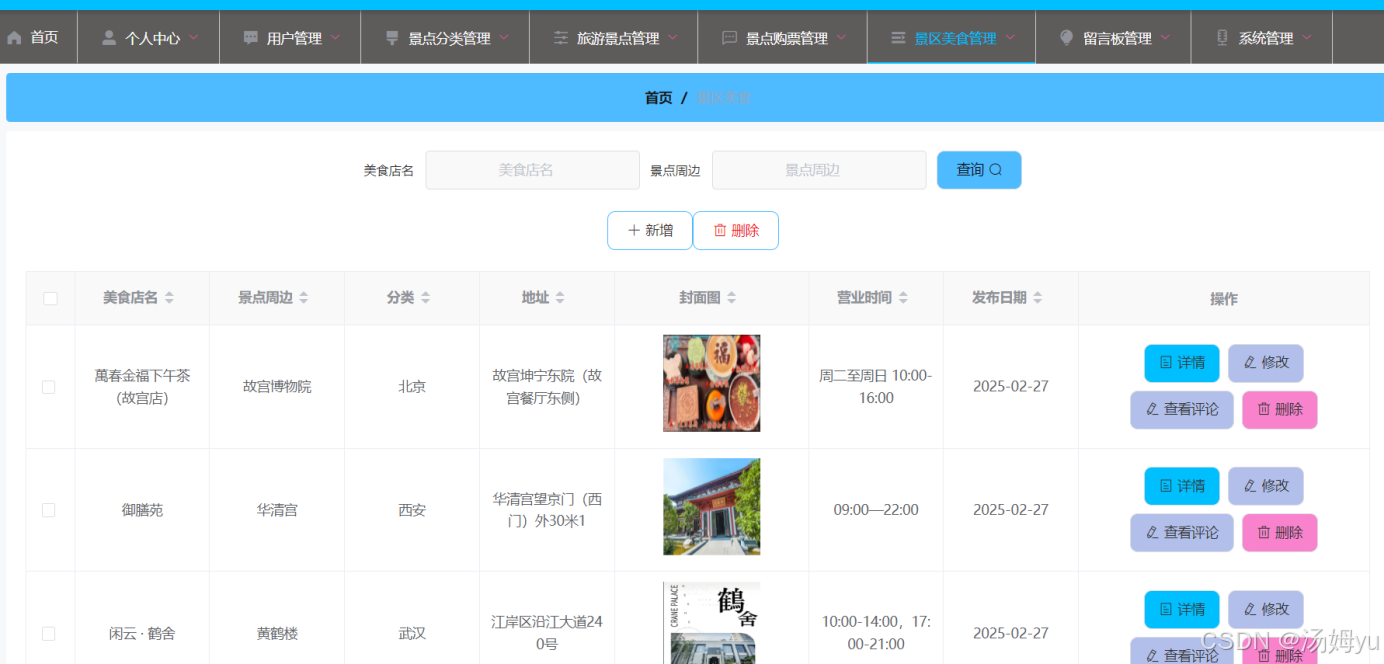Click 查看评论 pencil icon in 御膳苑 row
This screenshot has height=664, width=1384.
[x=1152, y=533]
